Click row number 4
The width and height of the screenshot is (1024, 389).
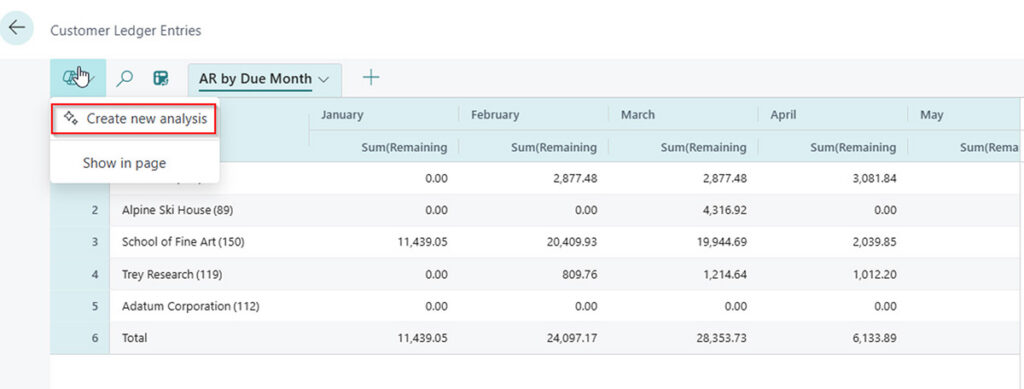(x=95, y=274)
